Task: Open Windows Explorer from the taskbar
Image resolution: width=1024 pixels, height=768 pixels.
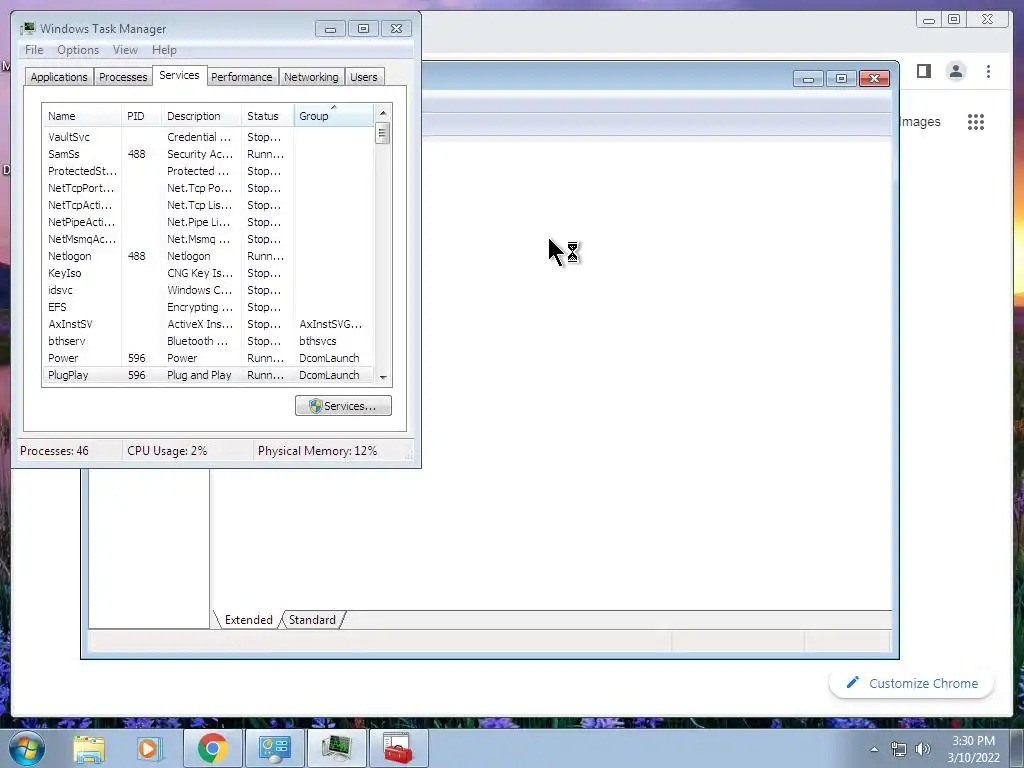Action: point(89,748)
